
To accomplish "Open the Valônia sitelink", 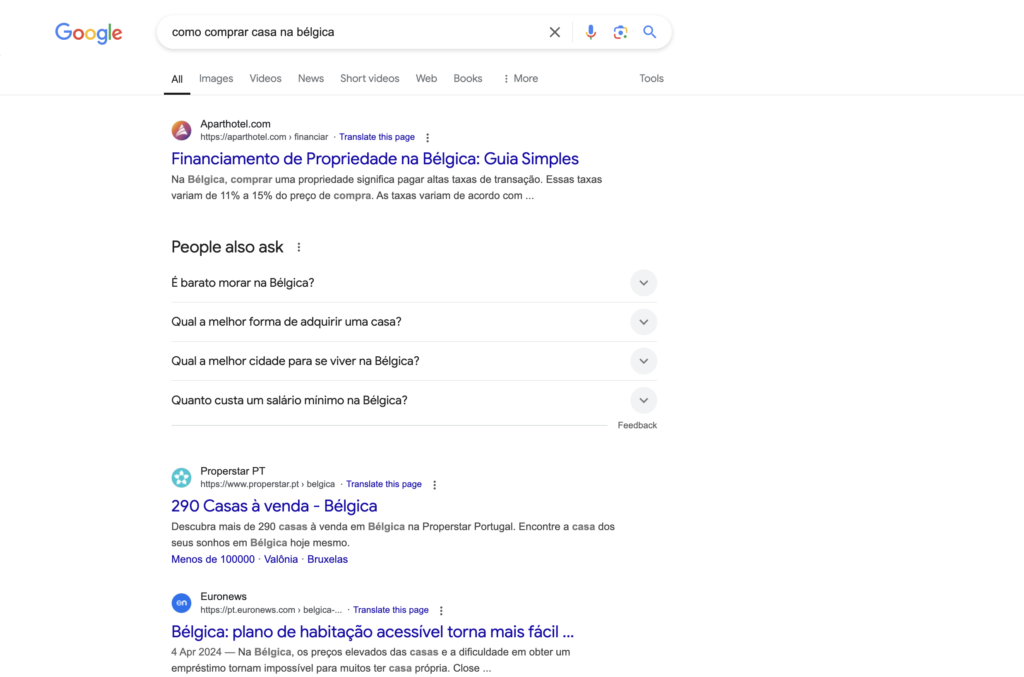I will (281, 559).
